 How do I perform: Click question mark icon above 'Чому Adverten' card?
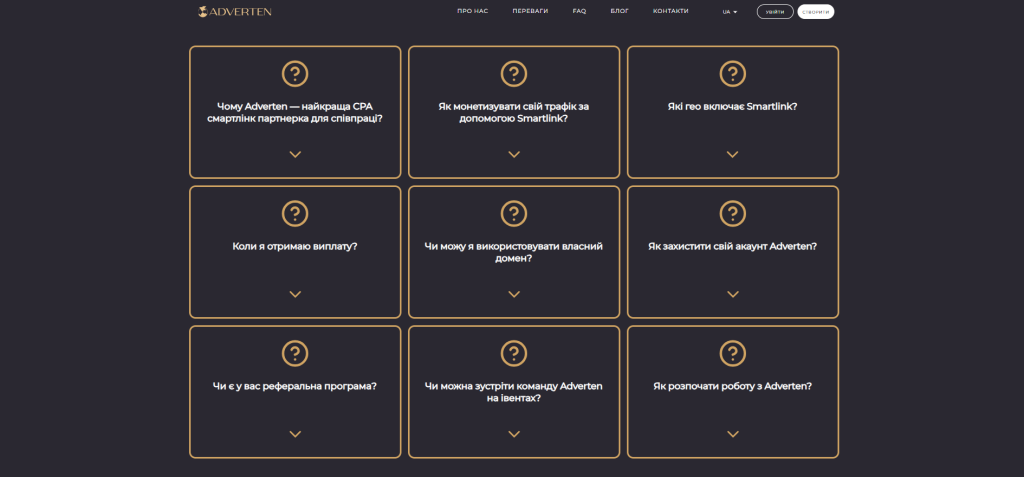click(295, 73)
